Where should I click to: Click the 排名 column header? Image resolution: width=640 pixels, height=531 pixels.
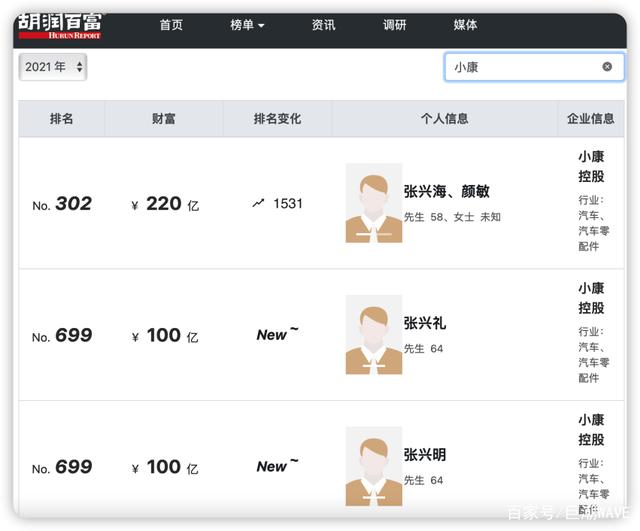[62, 119]
